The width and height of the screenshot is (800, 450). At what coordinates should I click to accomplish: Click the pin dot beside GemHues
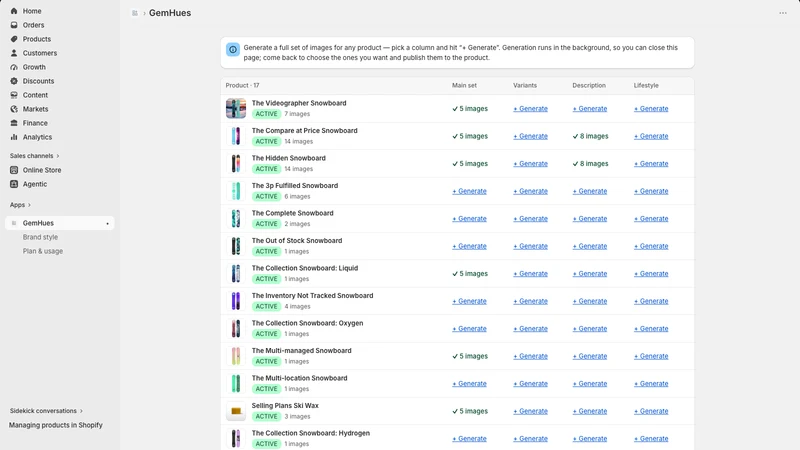click(x=107, y=223)
